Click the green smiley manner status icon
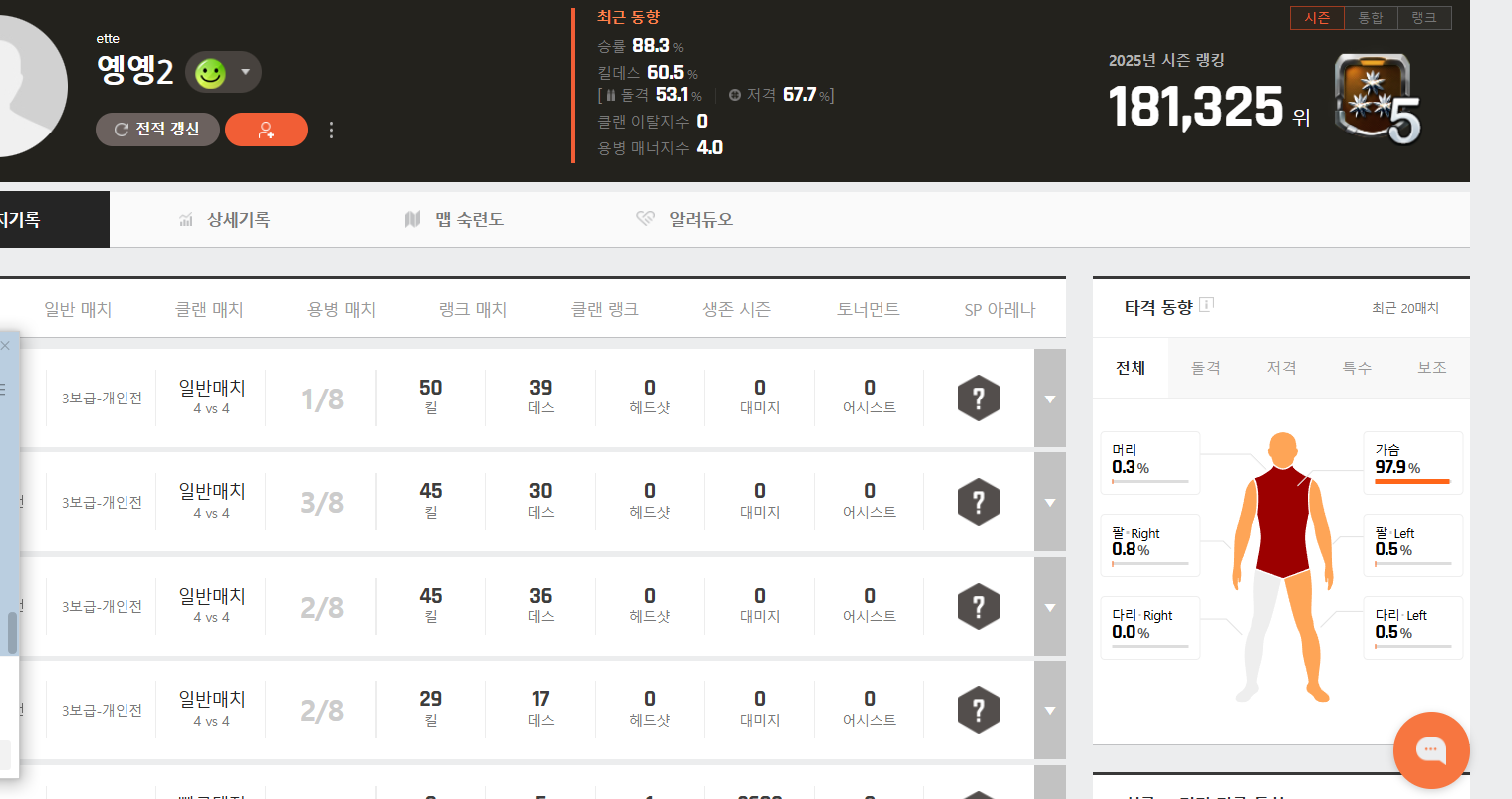 [210, 73]
